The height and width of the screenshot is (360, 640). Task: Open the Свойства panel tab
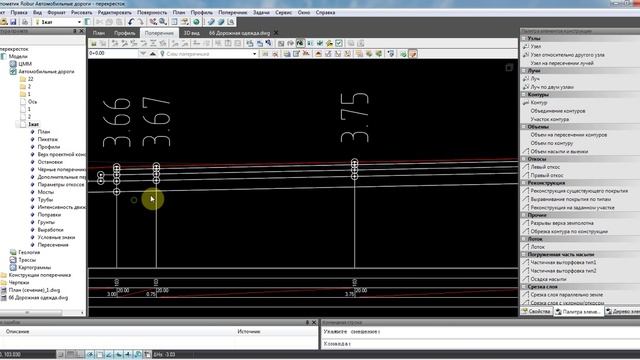point(536,311)
